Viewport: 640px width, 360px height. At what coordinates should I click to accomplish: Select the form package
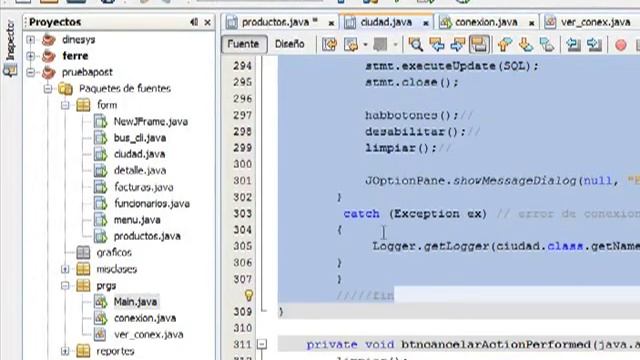107,105
